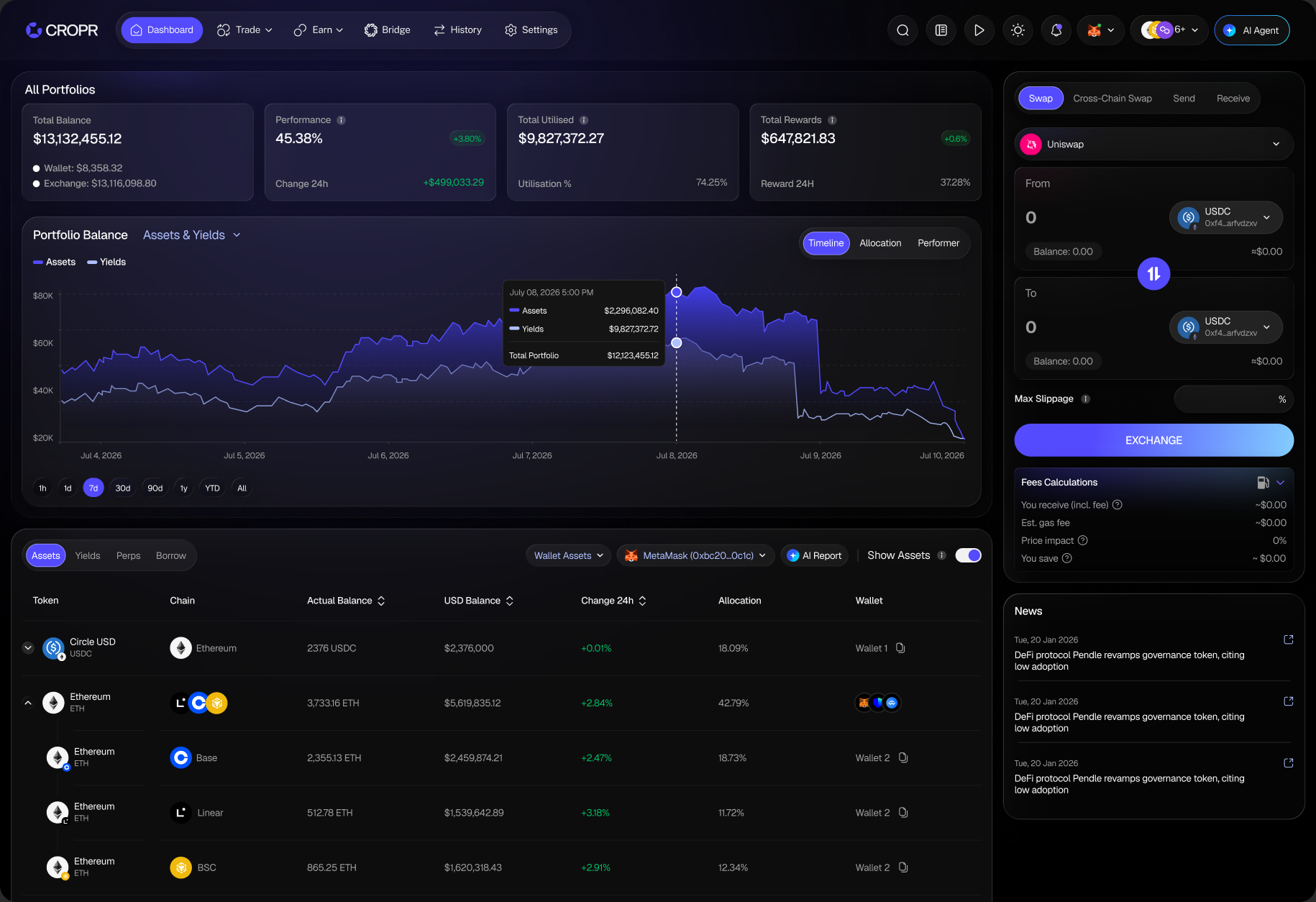The height and width of the screenshot is (902, 1316).
Task: Open the AI Agent button
Action: click(x=1251, y=30)
